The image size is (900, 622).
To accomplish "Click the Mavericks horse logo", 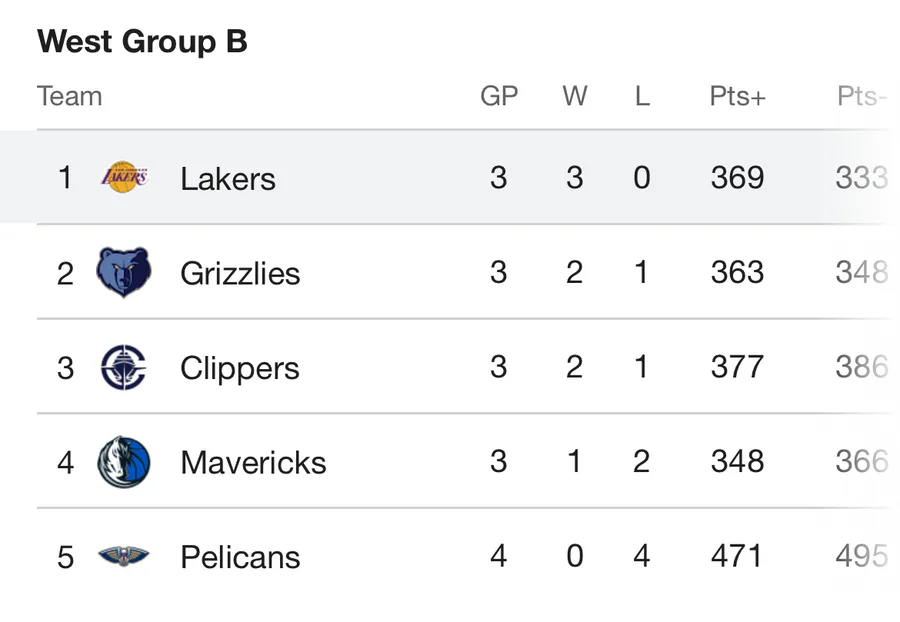I will [x=124, y=462].
